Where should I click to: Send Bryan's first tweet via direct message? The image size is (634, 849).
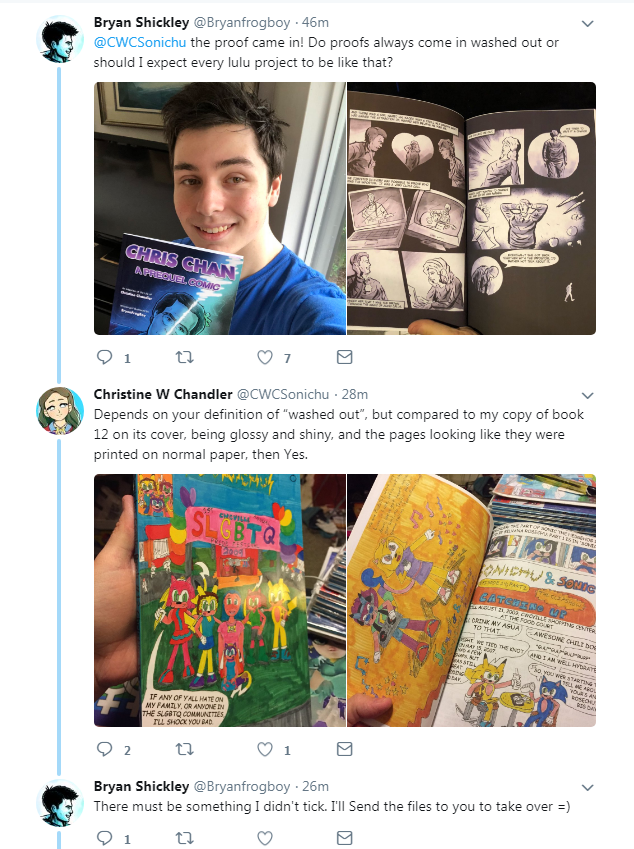tap(345, 357)
